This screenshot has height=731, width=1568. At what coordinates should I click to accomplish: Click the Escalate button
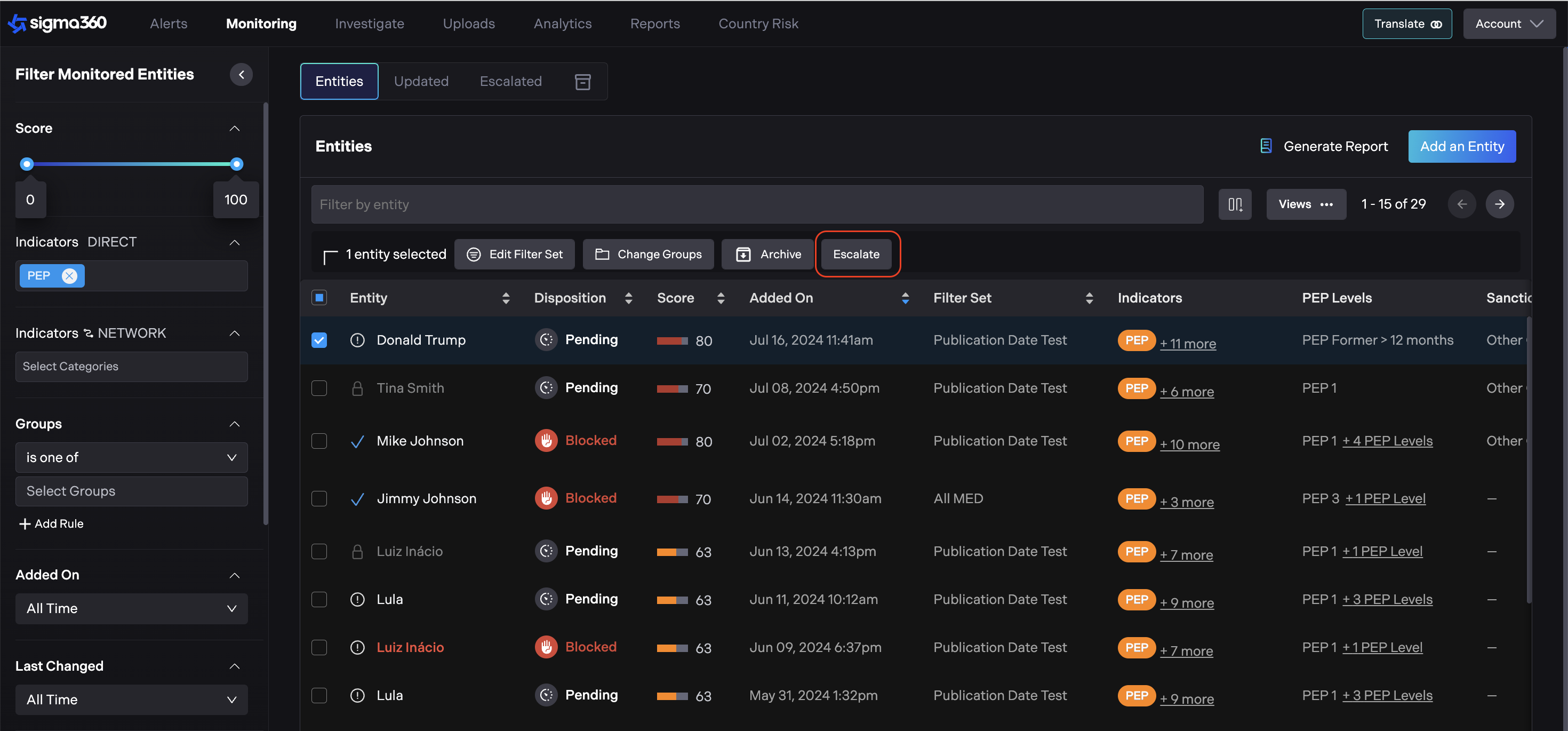(855, 255)
